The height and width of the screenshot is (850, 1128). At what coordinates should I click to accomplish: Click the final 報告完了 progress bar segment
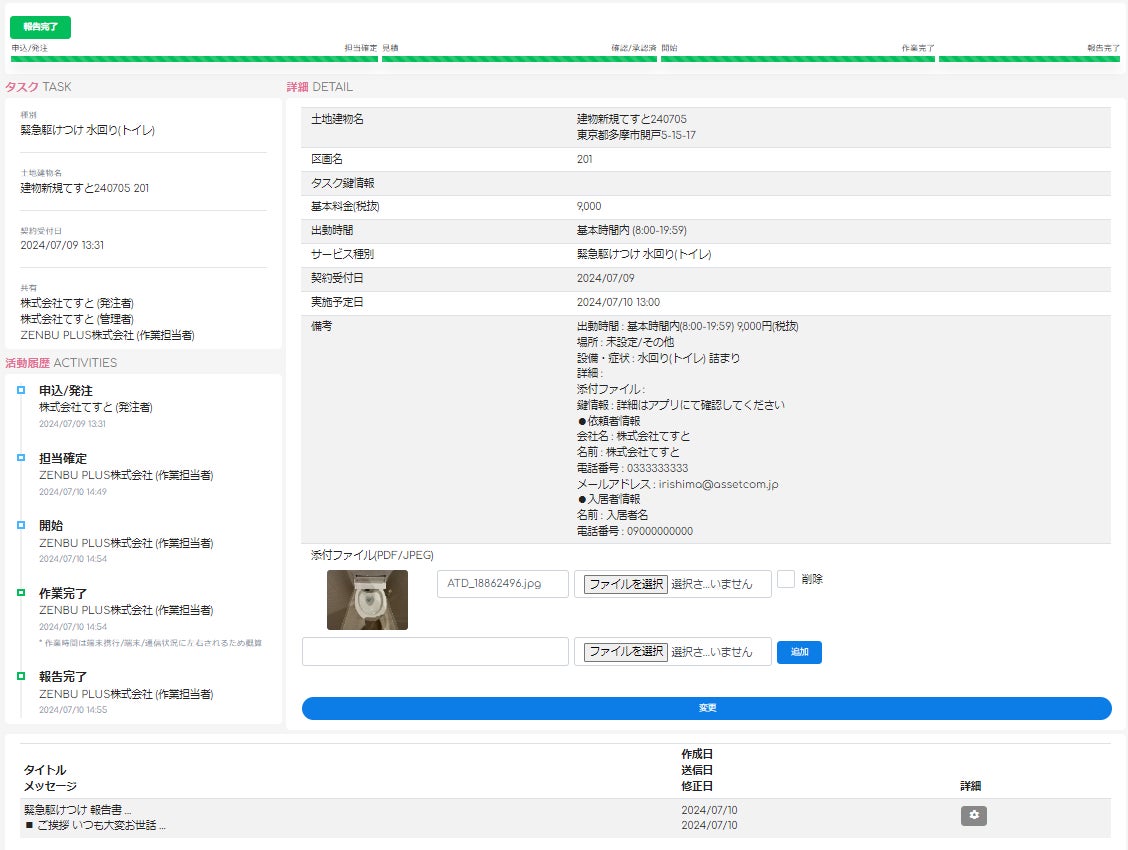click(1029, 59)
